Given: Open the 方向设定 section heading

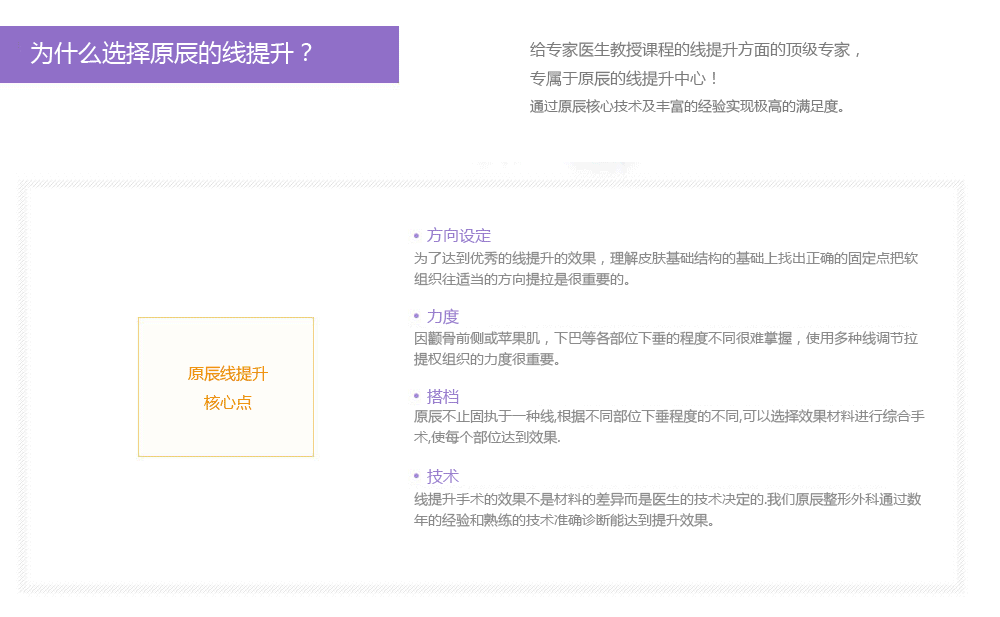Looking at the screenshot, I should [x=458, y=235].
